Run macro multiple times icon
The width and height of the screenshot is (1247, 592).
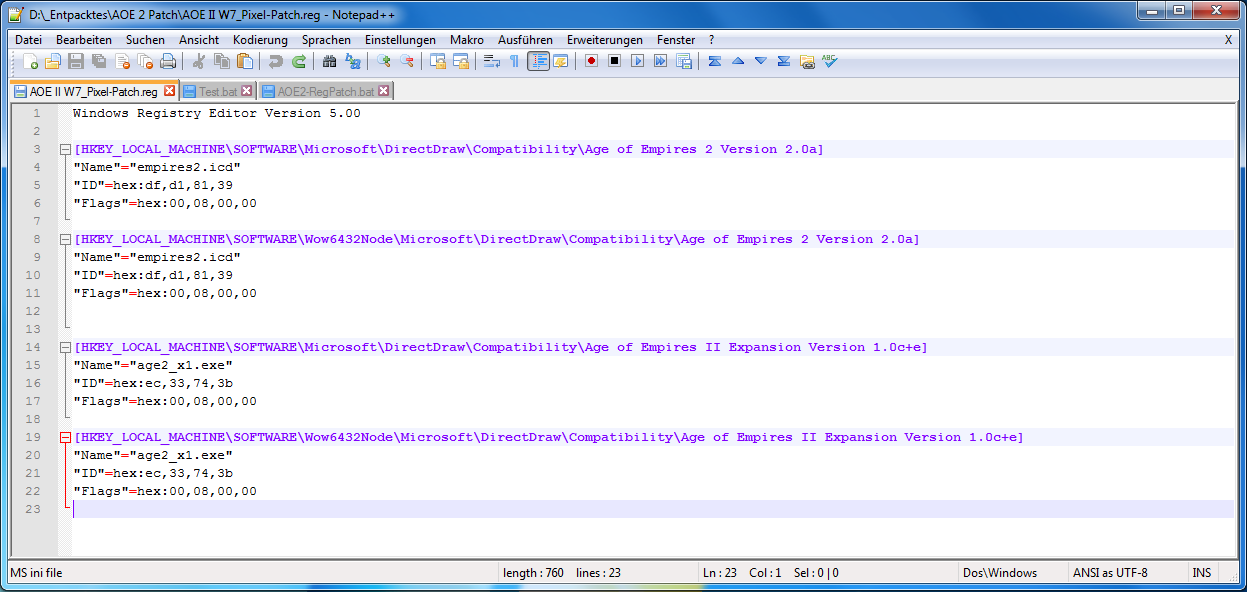pos(661,61)
